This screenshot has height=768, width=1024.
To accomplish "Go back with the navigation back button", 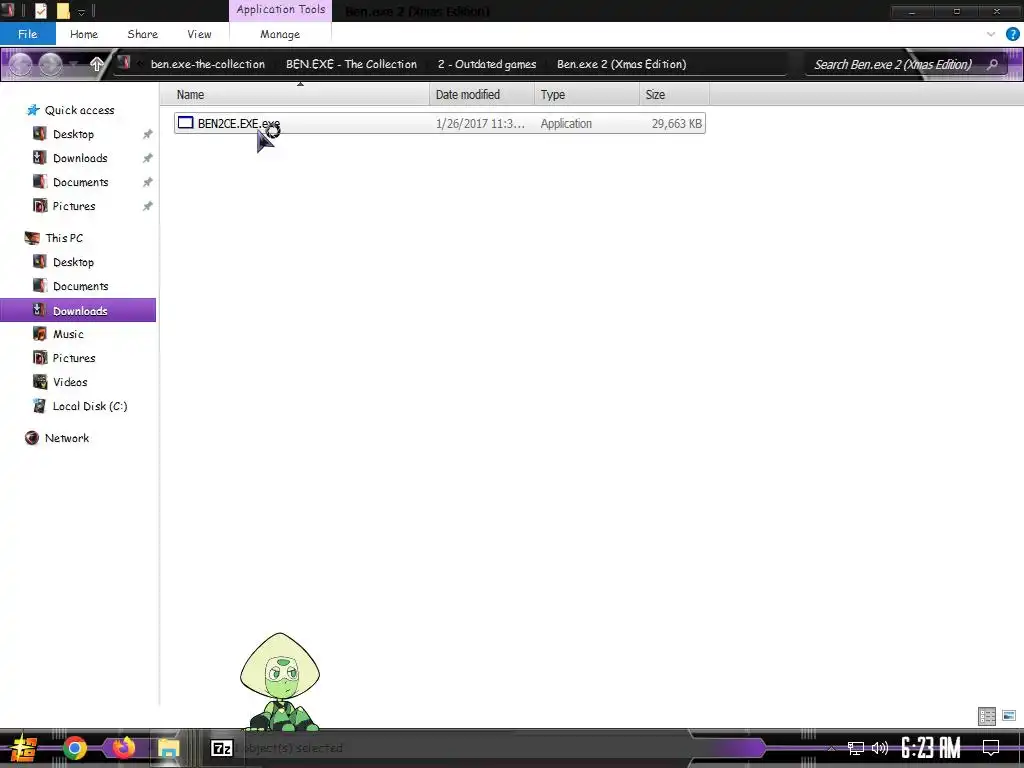I will [20, 64].
